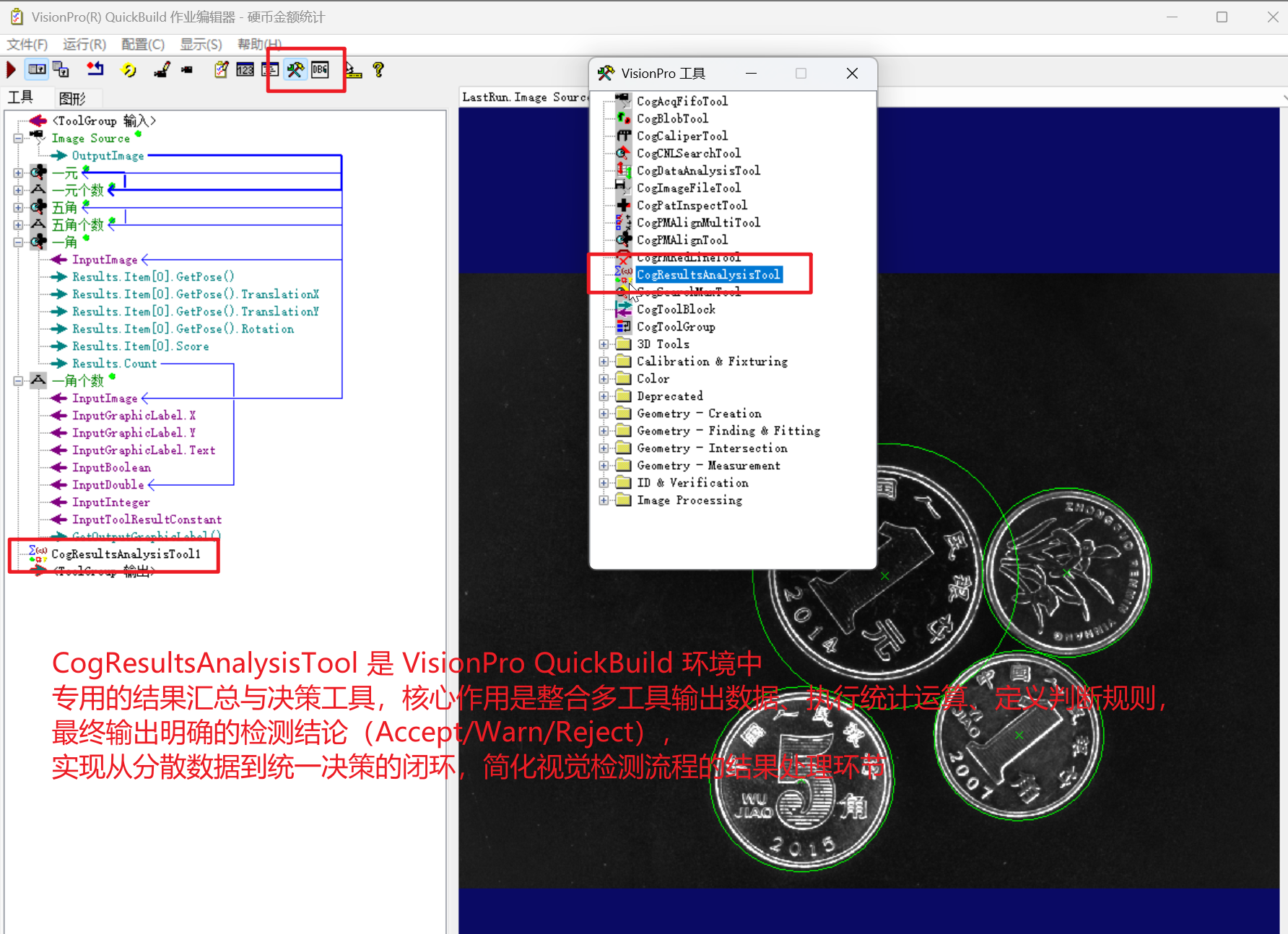Switch to the 工具 tab
The height and width of the screenshot is (934, 1288).
tap(21, 97)
